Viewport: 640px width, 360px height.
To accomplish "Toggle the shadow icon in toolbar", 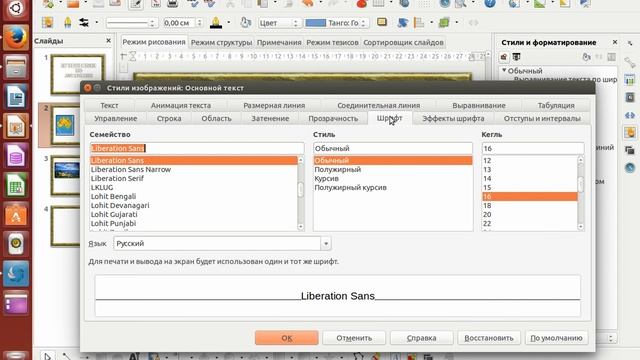I will [x=382, y=22].
